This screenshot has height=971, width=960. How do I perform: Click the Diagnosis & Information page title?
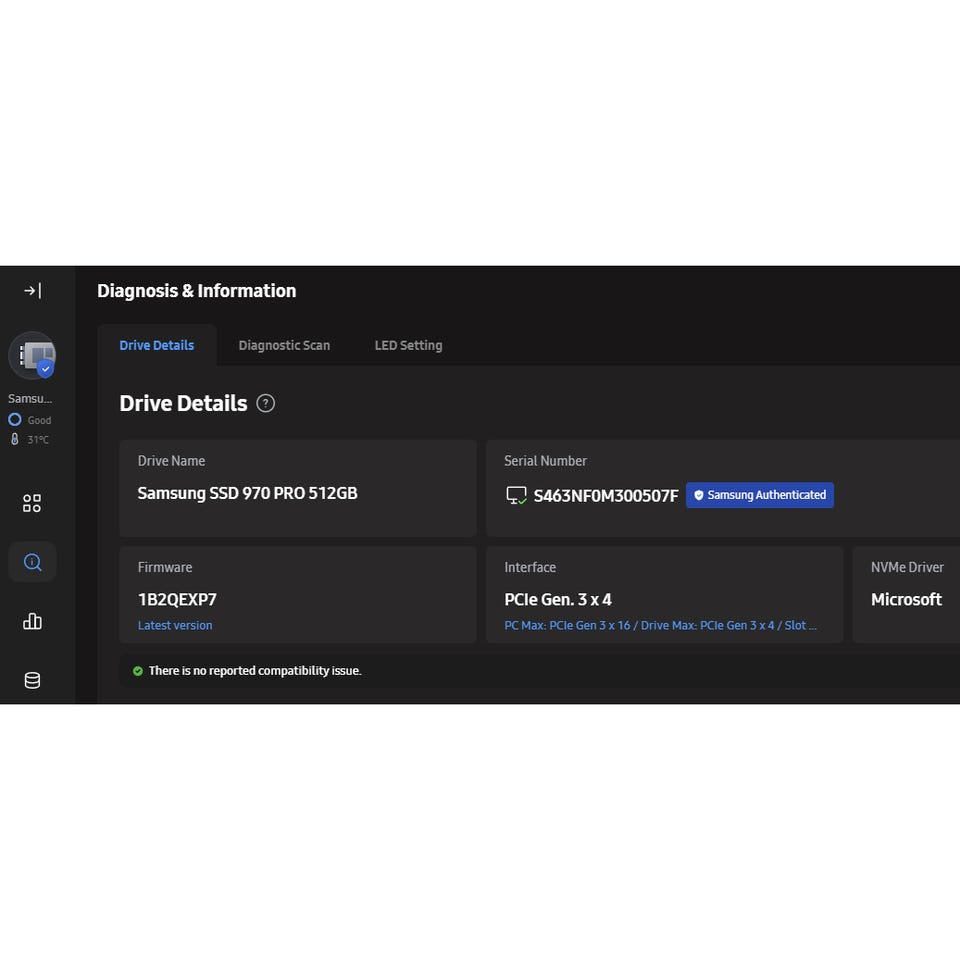[196, 291]
